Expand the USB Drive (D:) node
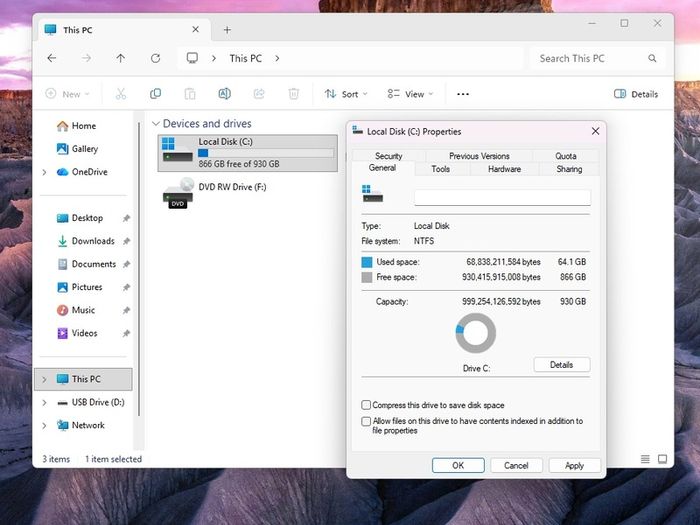Image resolution: width=700 pixels, height=525 pixels. 44,402
